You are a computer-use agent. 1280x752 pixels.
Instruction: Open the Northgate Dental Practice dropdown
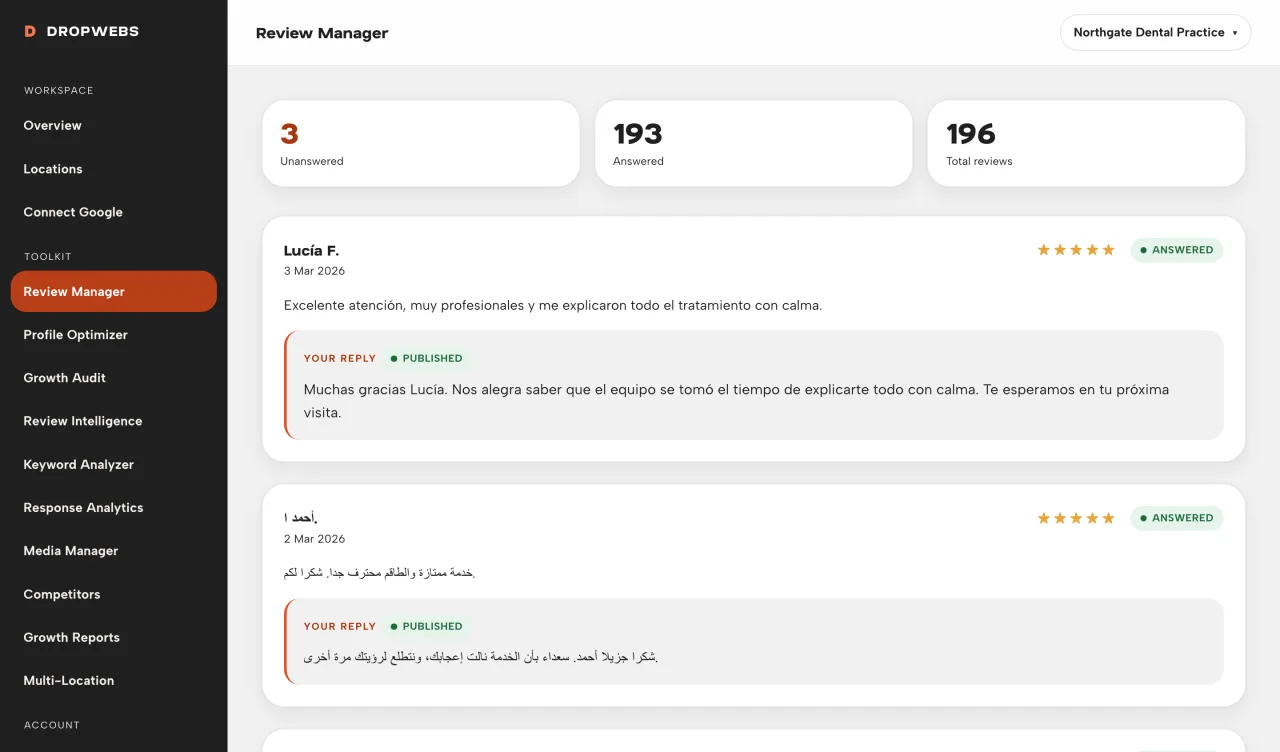point(1155,32)
